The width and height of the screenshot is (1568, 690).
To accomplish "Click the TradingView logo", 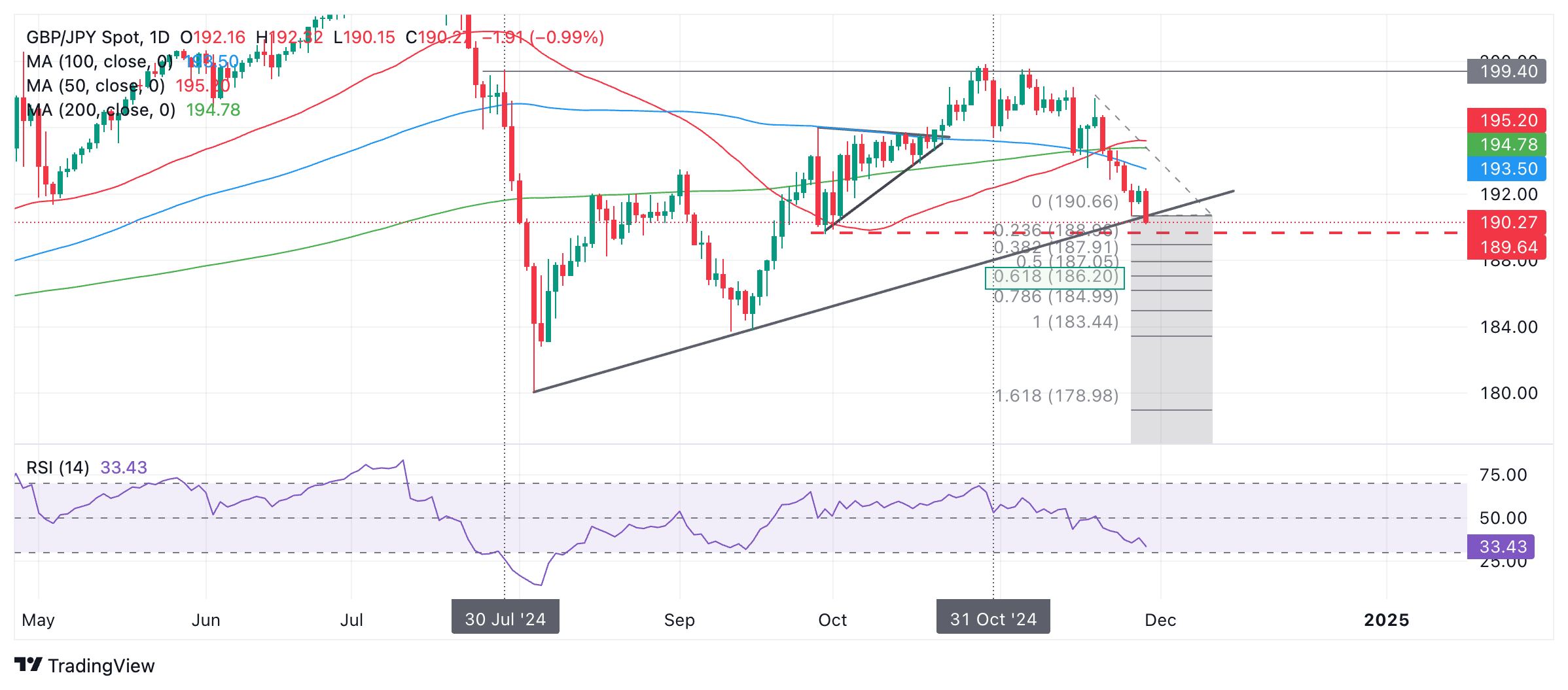I will [84, 665].
